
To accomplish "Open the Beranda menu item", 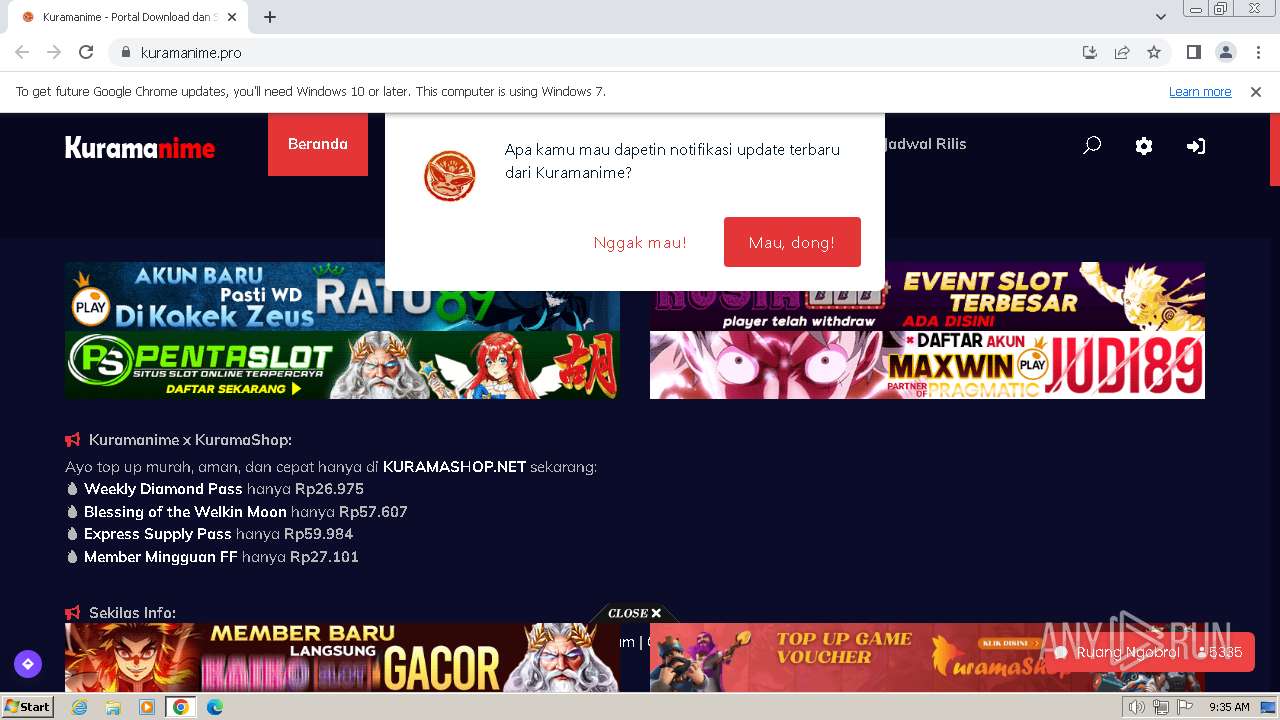I will click(318, 144).
